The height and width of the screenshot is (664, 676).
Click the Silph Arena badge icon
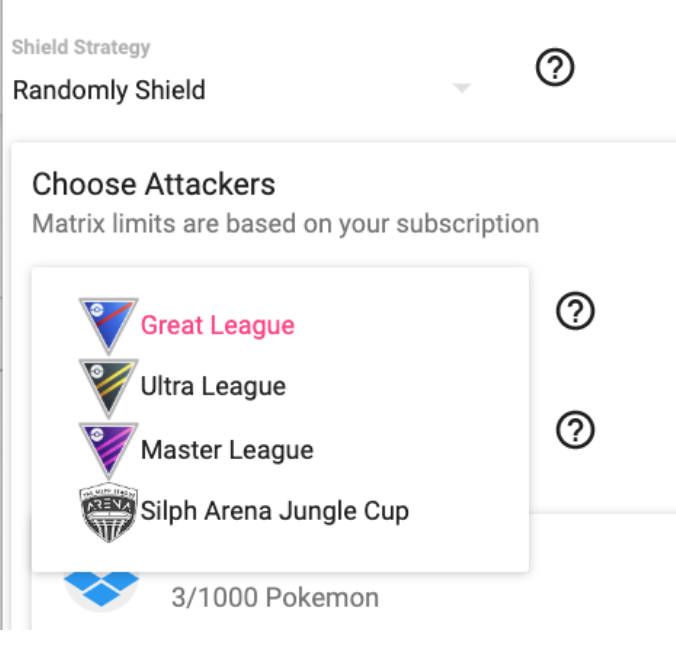click(x=108, y=512)
